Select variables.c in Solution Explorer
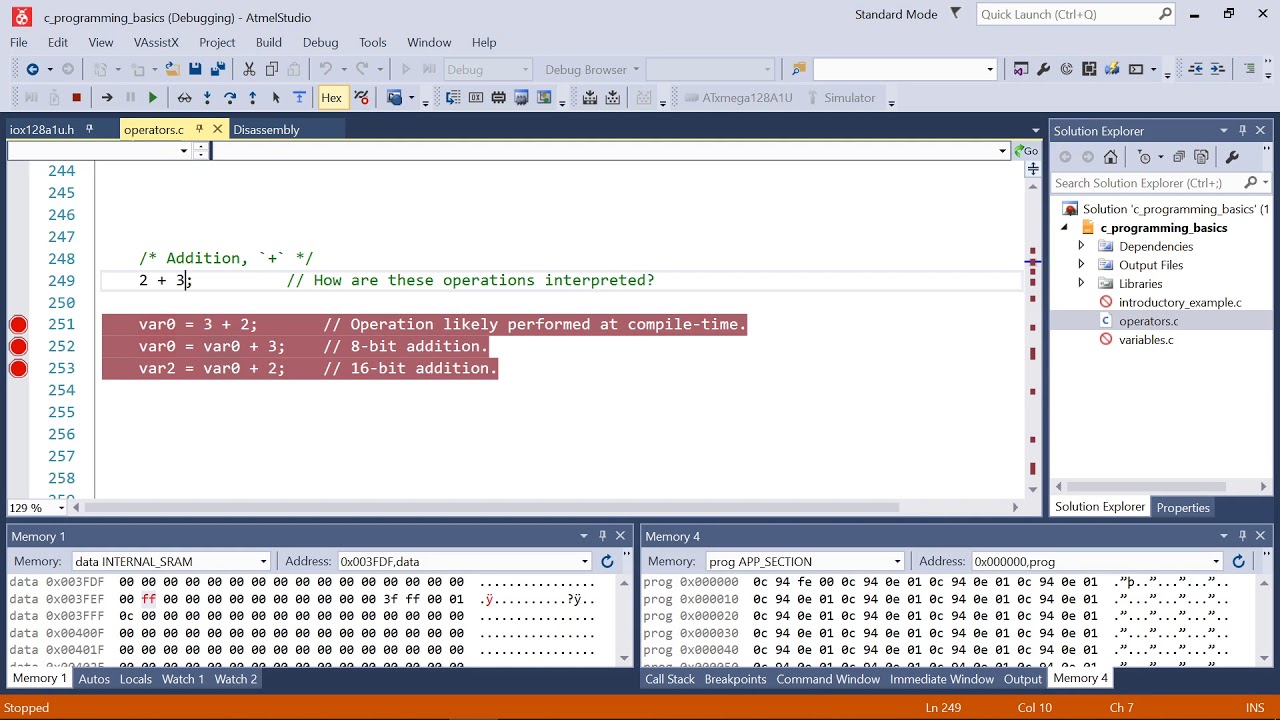 (1146, 340)
